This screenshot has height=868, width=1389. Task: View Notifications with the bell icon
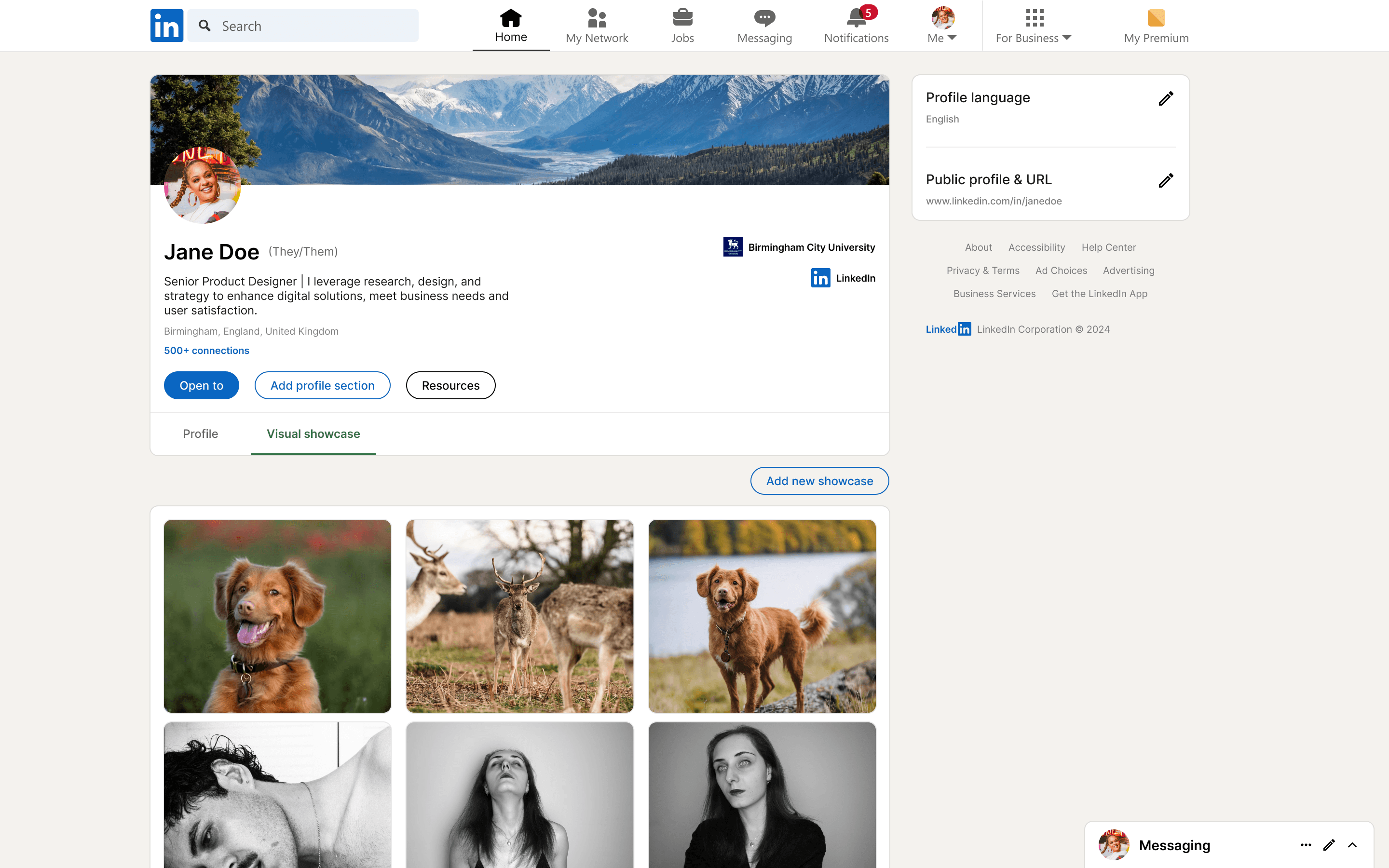tap(857, 26)
